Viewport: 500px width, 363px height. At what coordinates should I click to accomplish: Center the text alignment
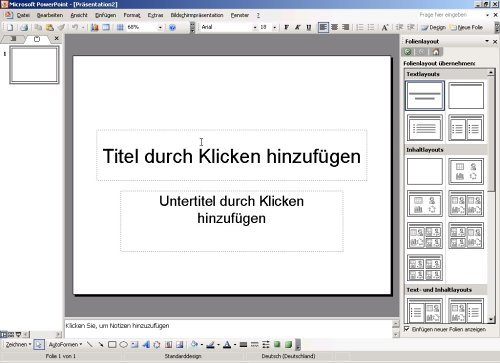coord(334,27)
